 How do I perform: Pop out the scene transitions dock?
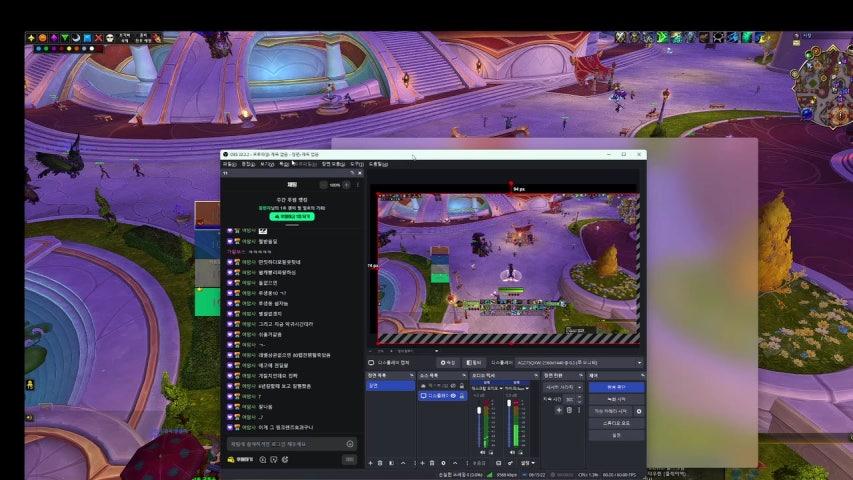click(580, 376)
